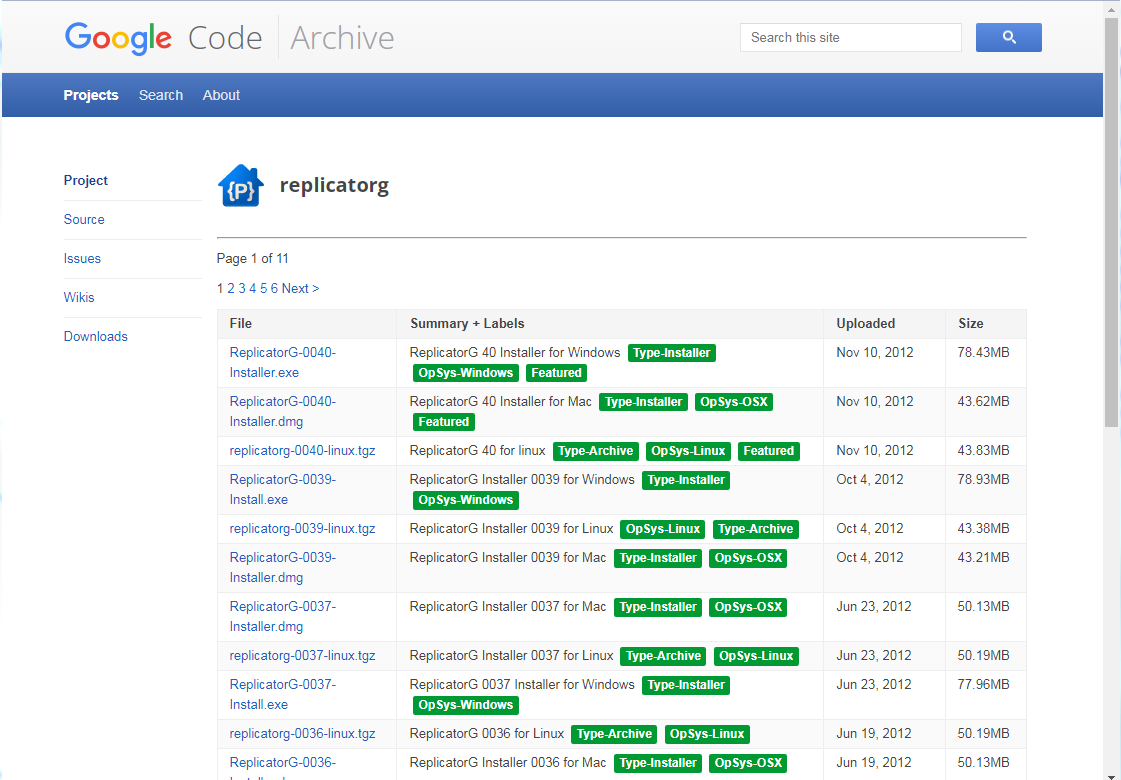Click the Page 1 of 11 text
The image size is (1121, 780).
(252, 258)
